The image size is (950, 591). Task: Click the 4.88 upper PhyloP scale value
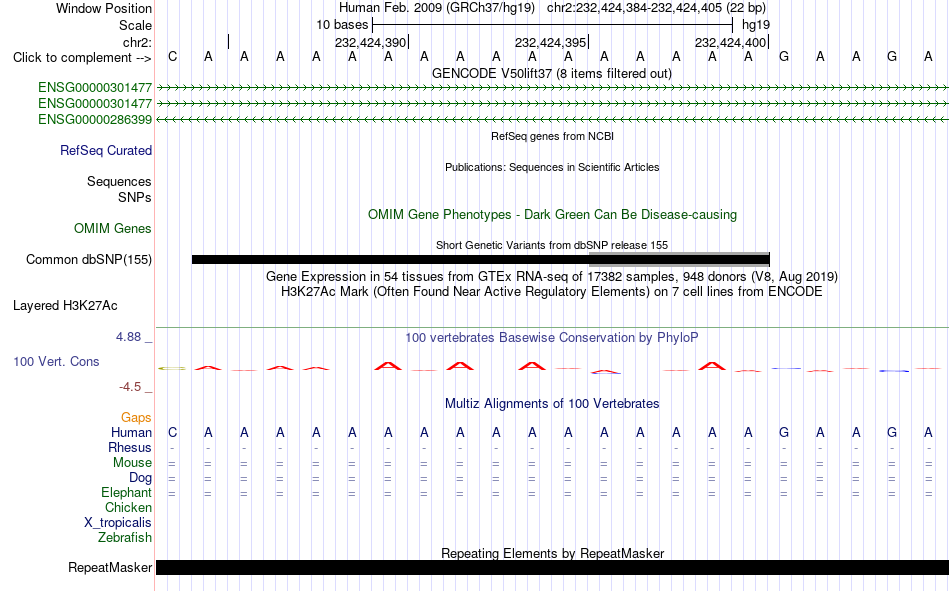128,337
